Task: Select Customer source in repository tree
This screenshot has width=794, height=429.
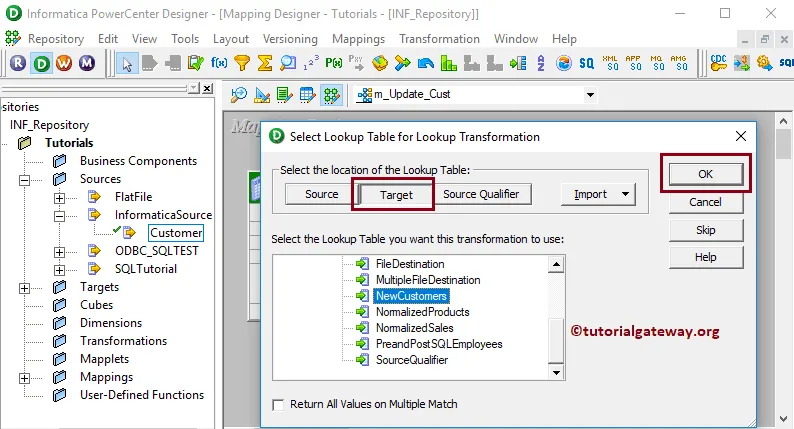Action: coord(176,233)
